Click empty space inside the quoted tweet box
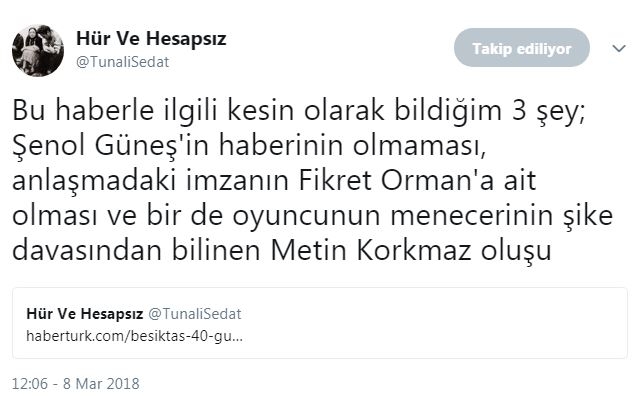The image size is (639, 396). pos(448,324)
